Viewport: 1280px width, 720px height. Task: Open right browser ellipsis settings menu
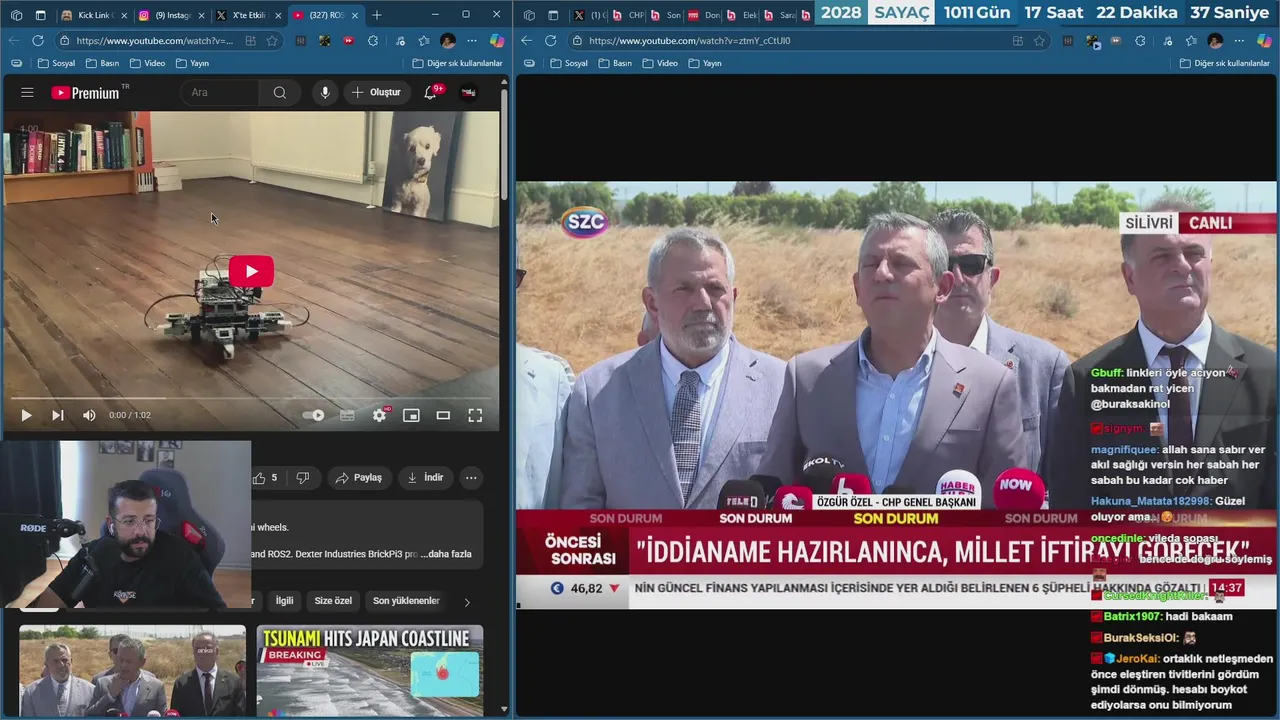click(1239, 41)
